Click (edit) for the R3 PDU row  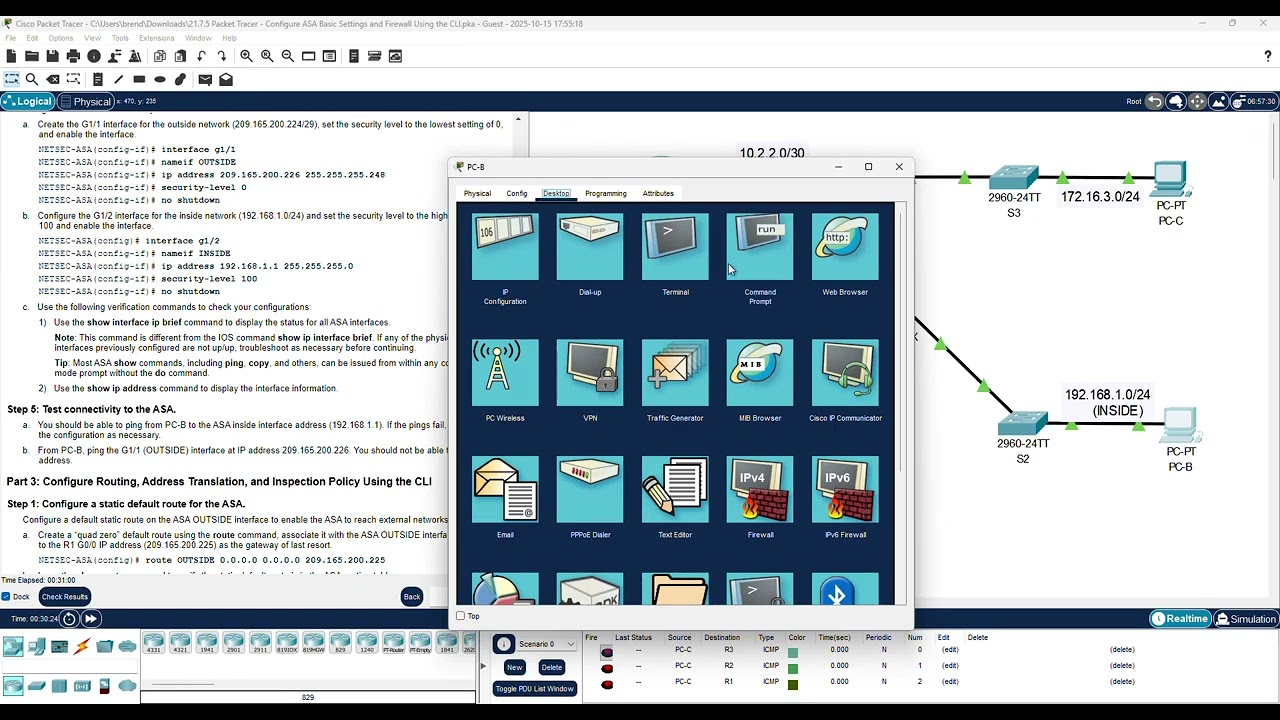949,650
